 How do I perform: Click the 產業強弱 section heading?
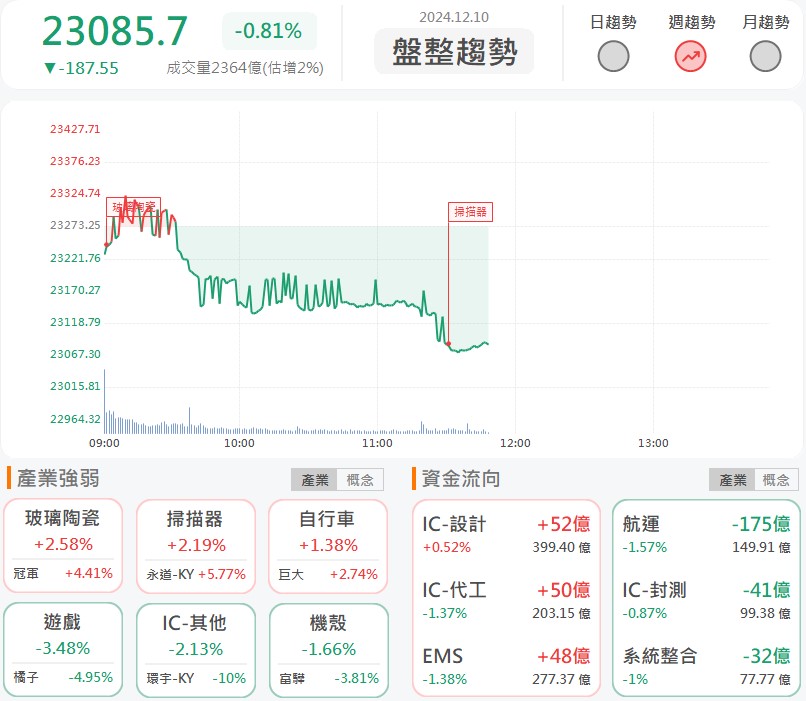click(x=58, y=478)
